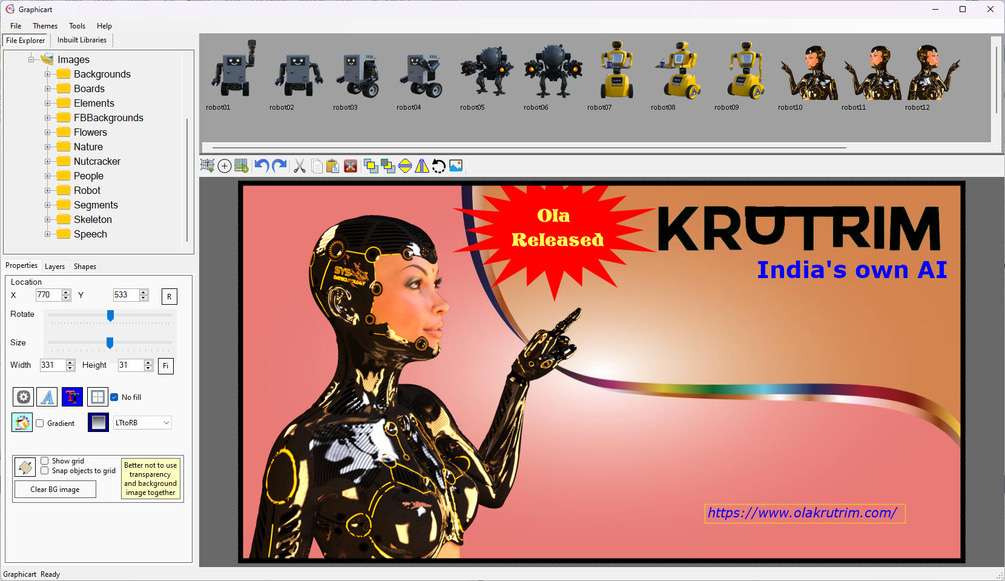The image size is (1005, 581).
Task: Enable the Gradient checkbox
Action: 40,423
